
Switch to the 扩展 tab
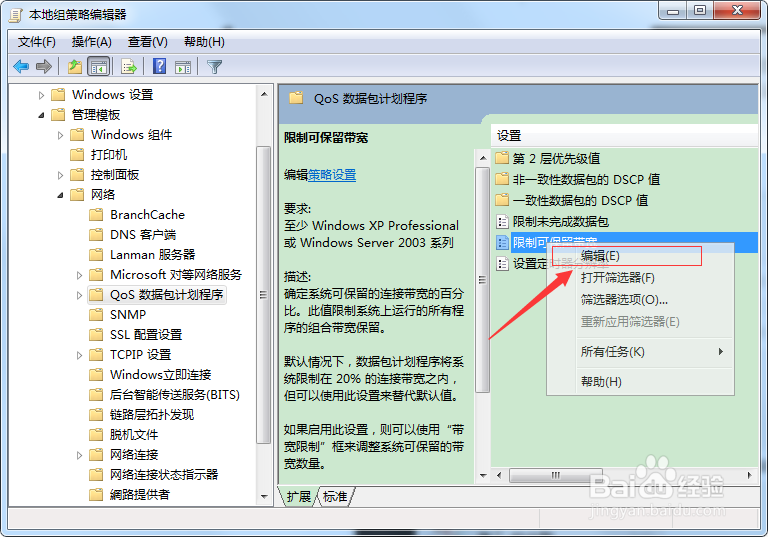298,496
